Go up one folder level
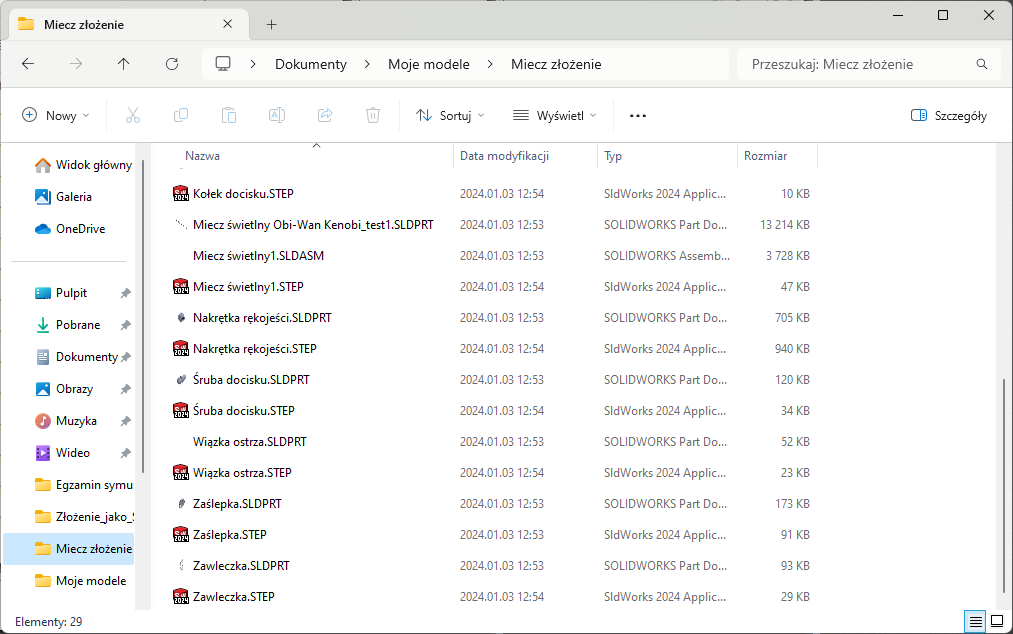 click(124, 64)
